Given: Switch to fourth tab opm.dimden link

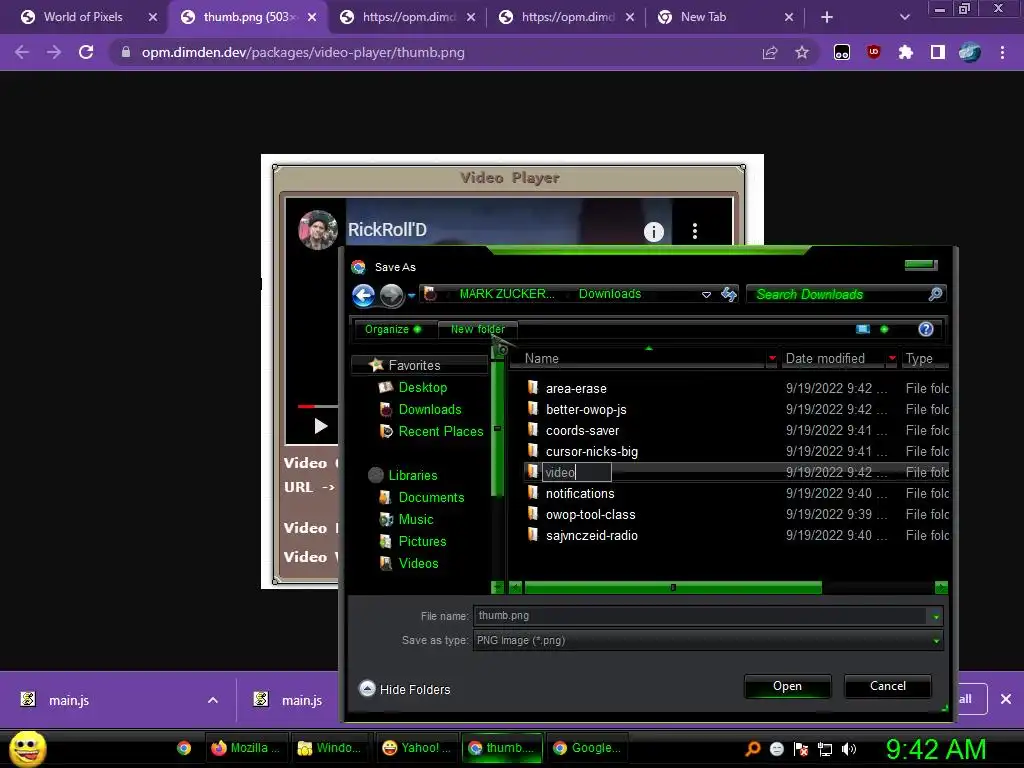Looking at the screenshot, I should pos(566,18).
